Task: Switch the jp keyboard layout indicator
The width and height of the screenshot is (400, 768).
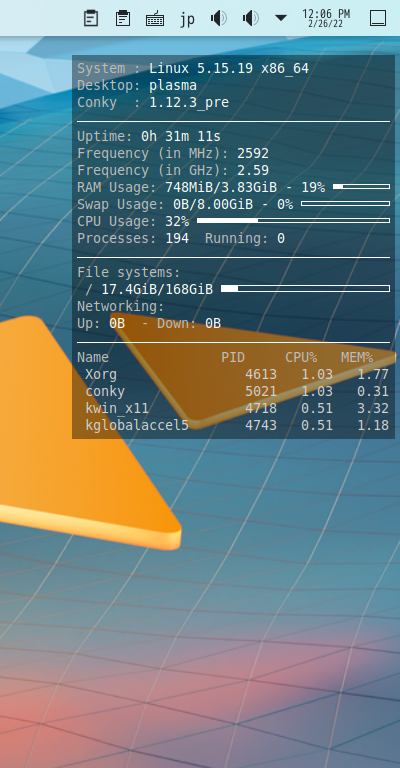Action: (x=187, y=20)
